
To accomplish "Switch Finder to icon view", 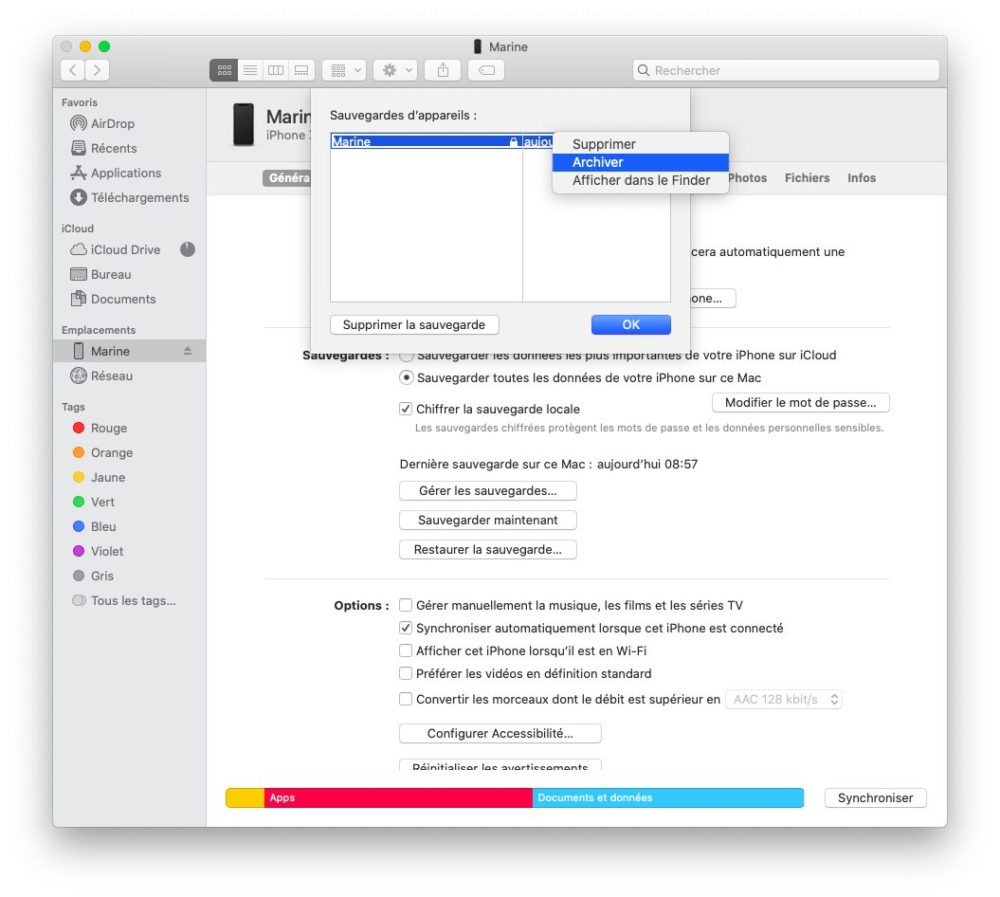I will (x=224, y=70).
